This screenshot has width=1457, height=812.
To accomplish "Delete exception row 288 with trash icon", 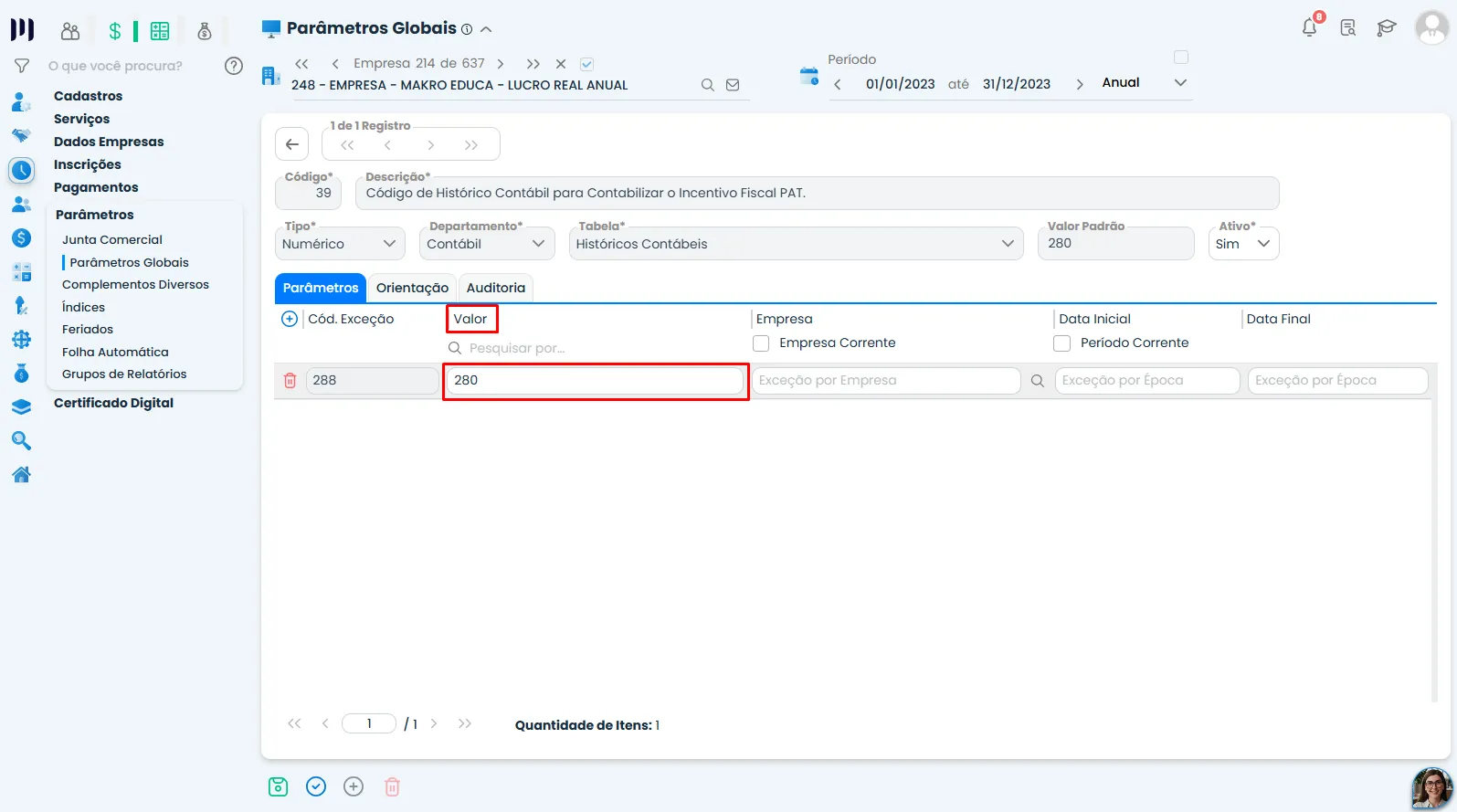I will pos(290,381).
